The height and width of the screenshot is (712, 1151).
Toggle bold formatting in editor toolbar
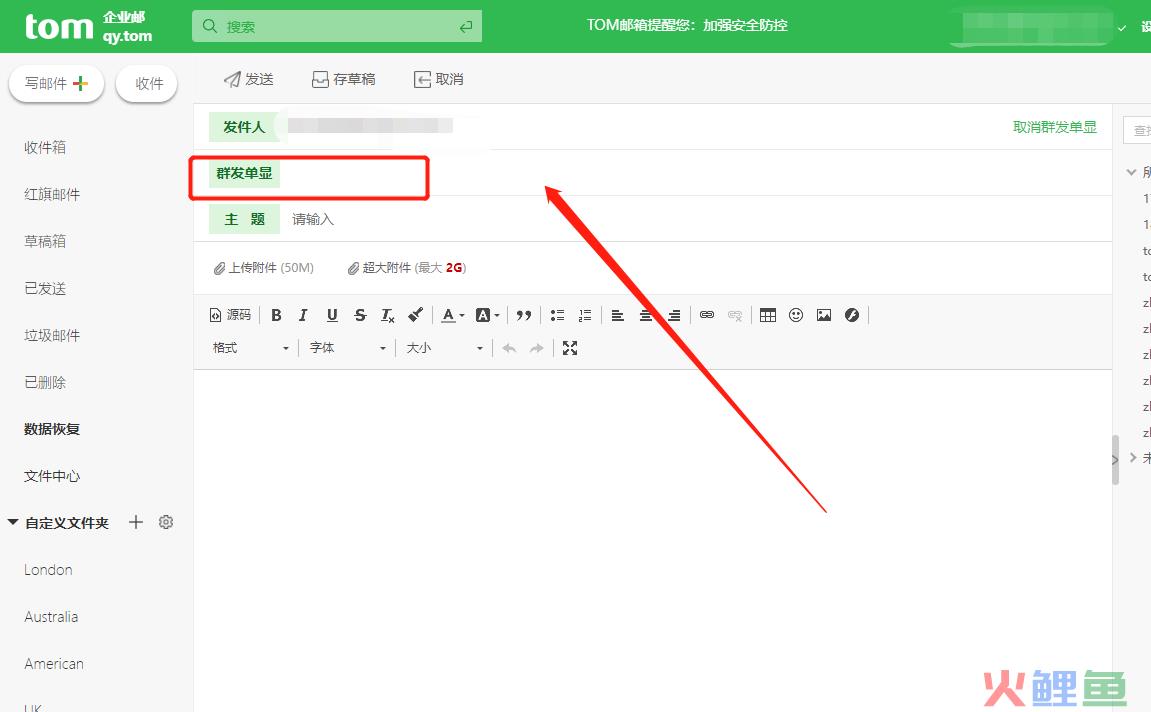click(276, 315)
